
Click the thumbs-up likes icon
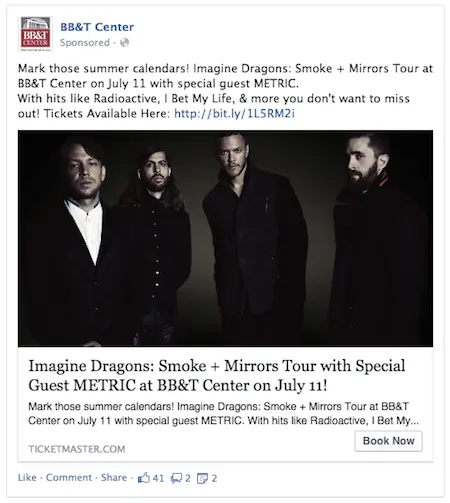coord(144,478)
